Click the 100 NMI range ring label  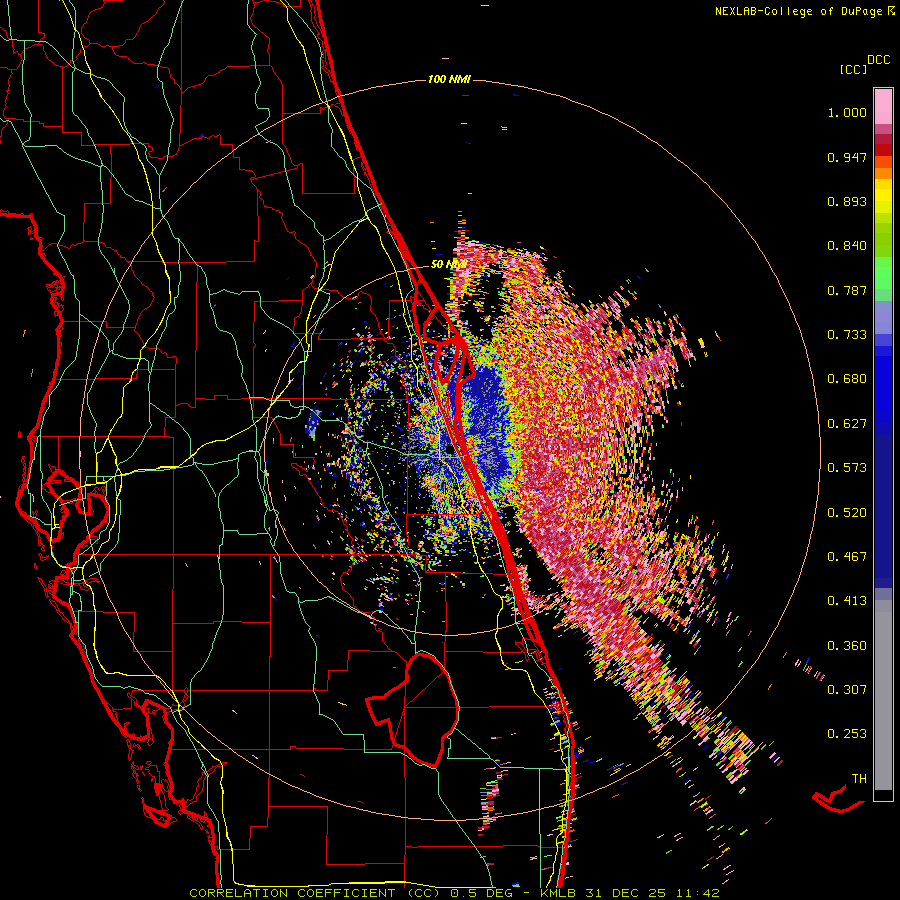coord(449,79)
